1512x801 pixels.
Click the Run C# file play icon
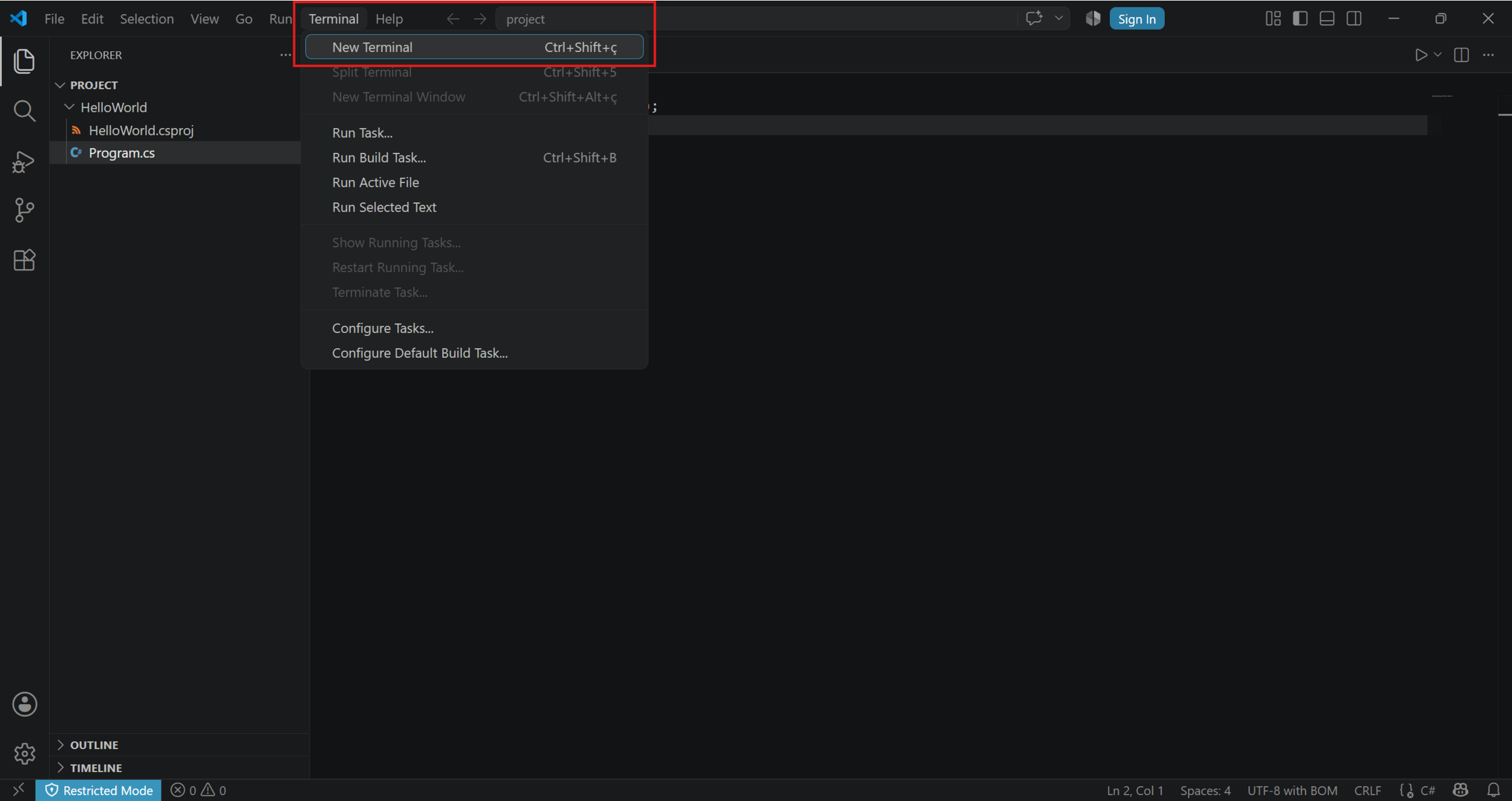click(x=1421, y=55)
